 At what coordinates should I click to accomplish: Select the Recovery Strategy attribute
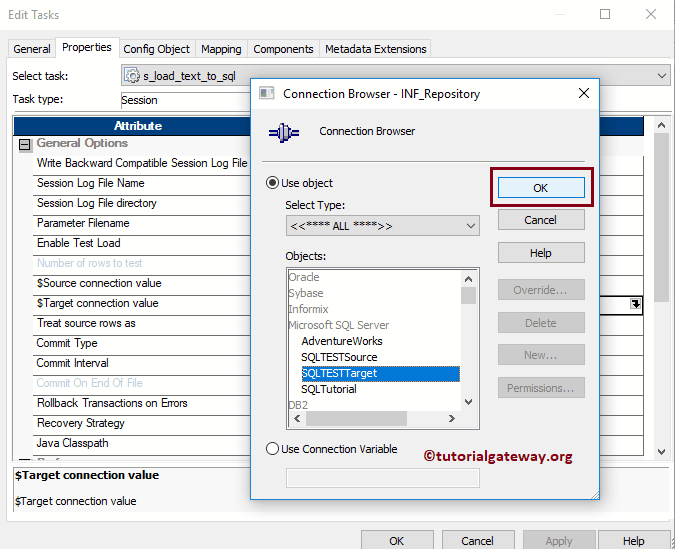81,423
